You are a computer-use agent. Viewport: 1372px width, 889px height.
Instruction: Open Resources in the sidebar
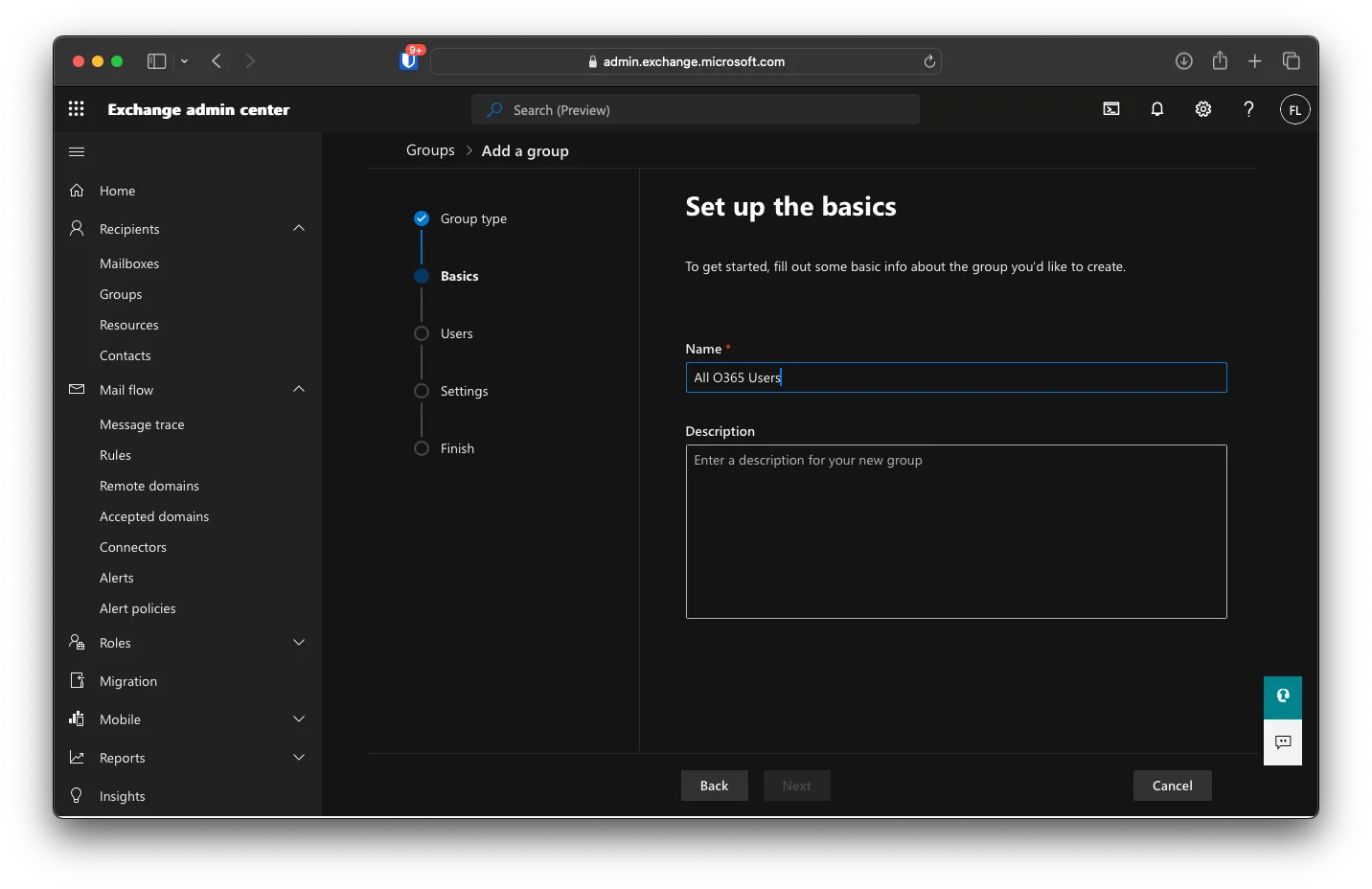pos(129,325)
